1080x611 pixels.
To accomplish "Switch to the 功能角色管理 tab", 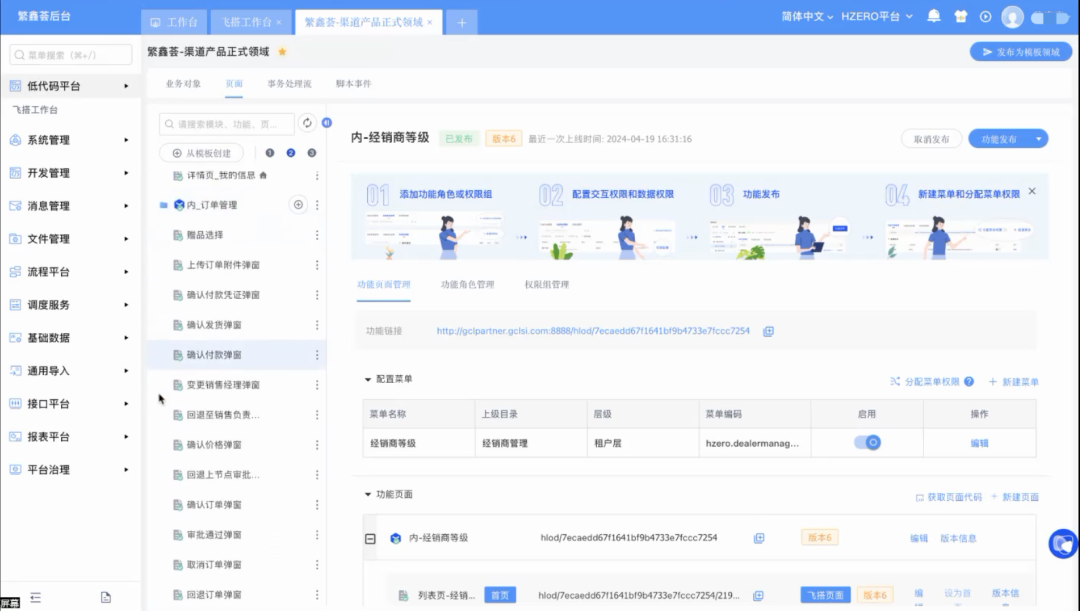I will coord(467,285).
